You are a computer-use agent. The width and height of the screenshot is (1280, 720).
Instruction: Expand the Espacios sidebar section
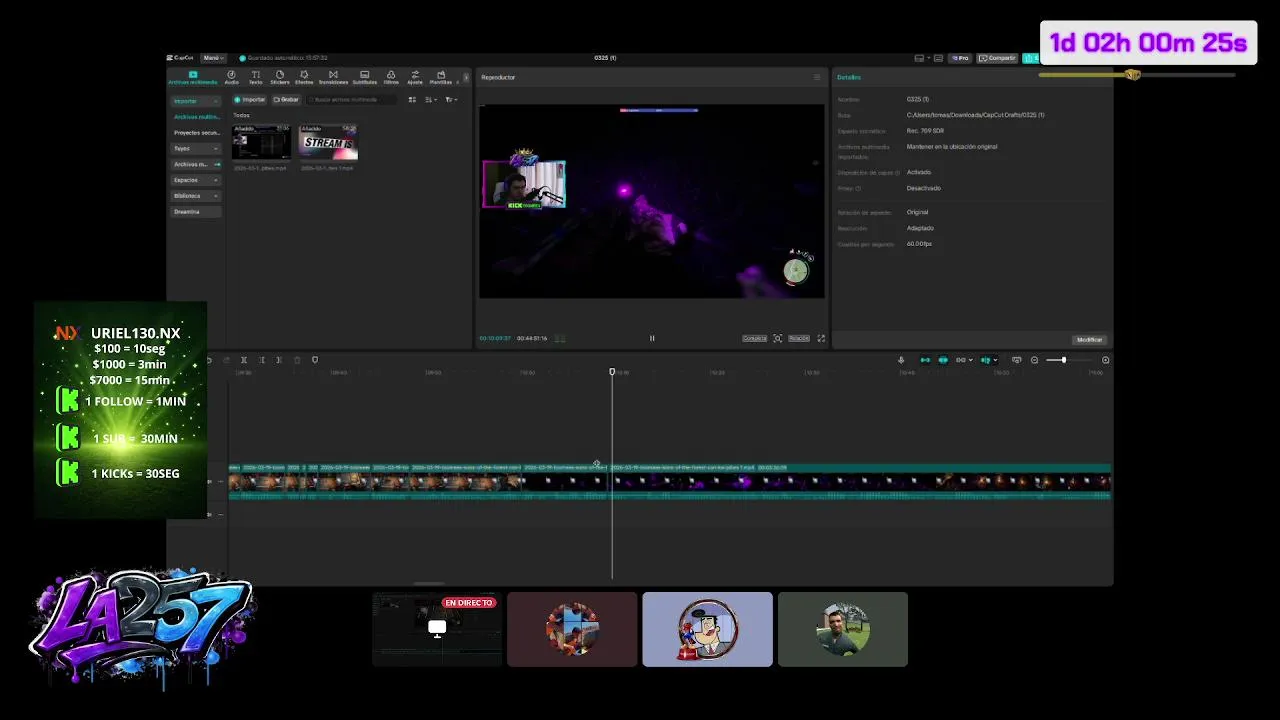pyautogui.click(x=196, y=180)
